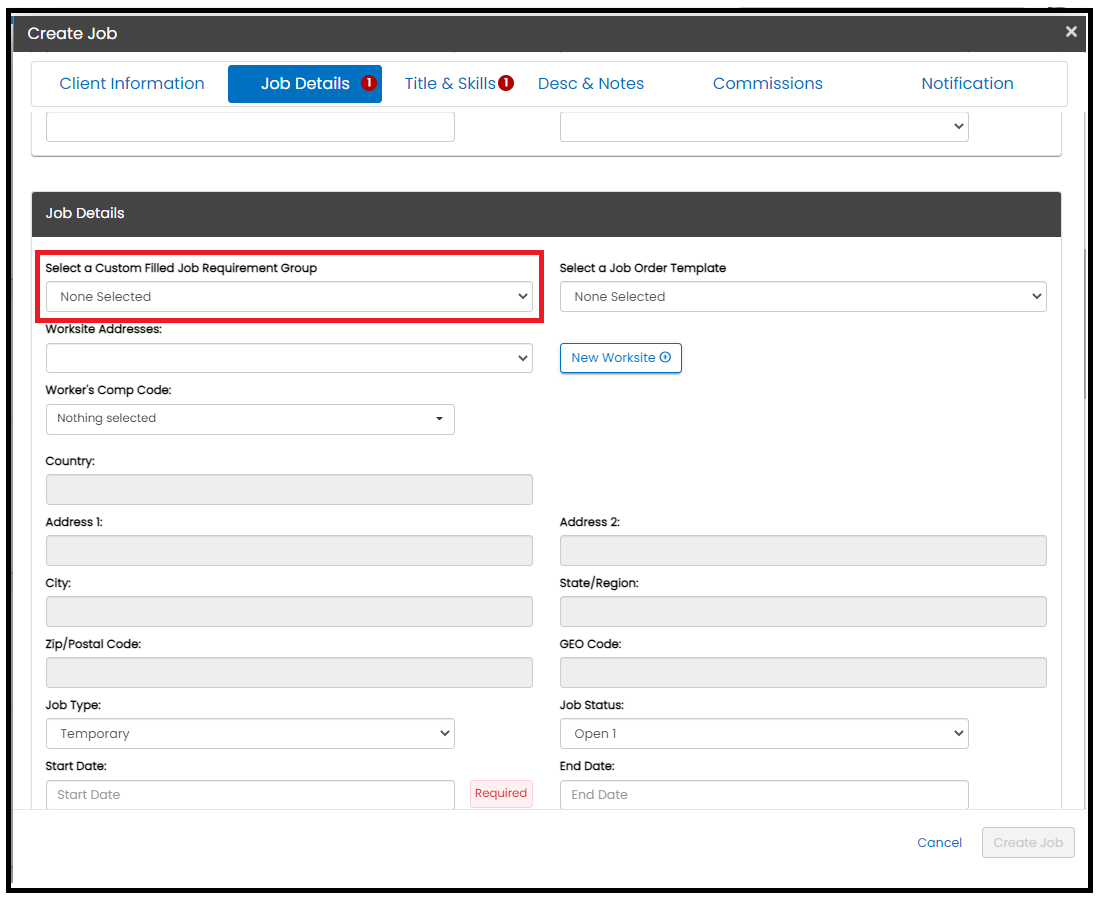The width and height of the screenshot is (1101, 901).
Task: Open the Desc & Notes tab
Action: (x=591, y=84)
